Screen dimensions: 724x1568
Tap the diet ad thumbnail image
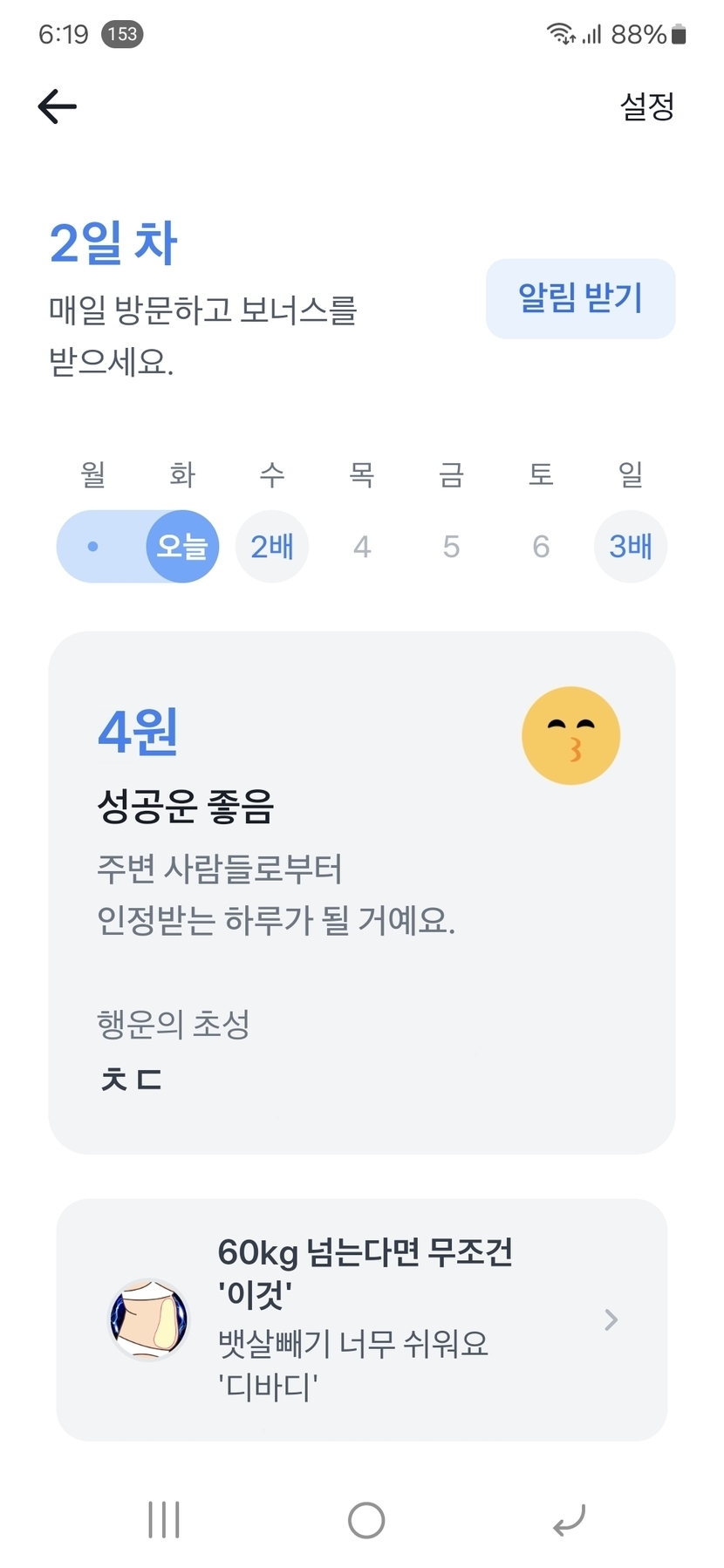tap(148, 1319)
